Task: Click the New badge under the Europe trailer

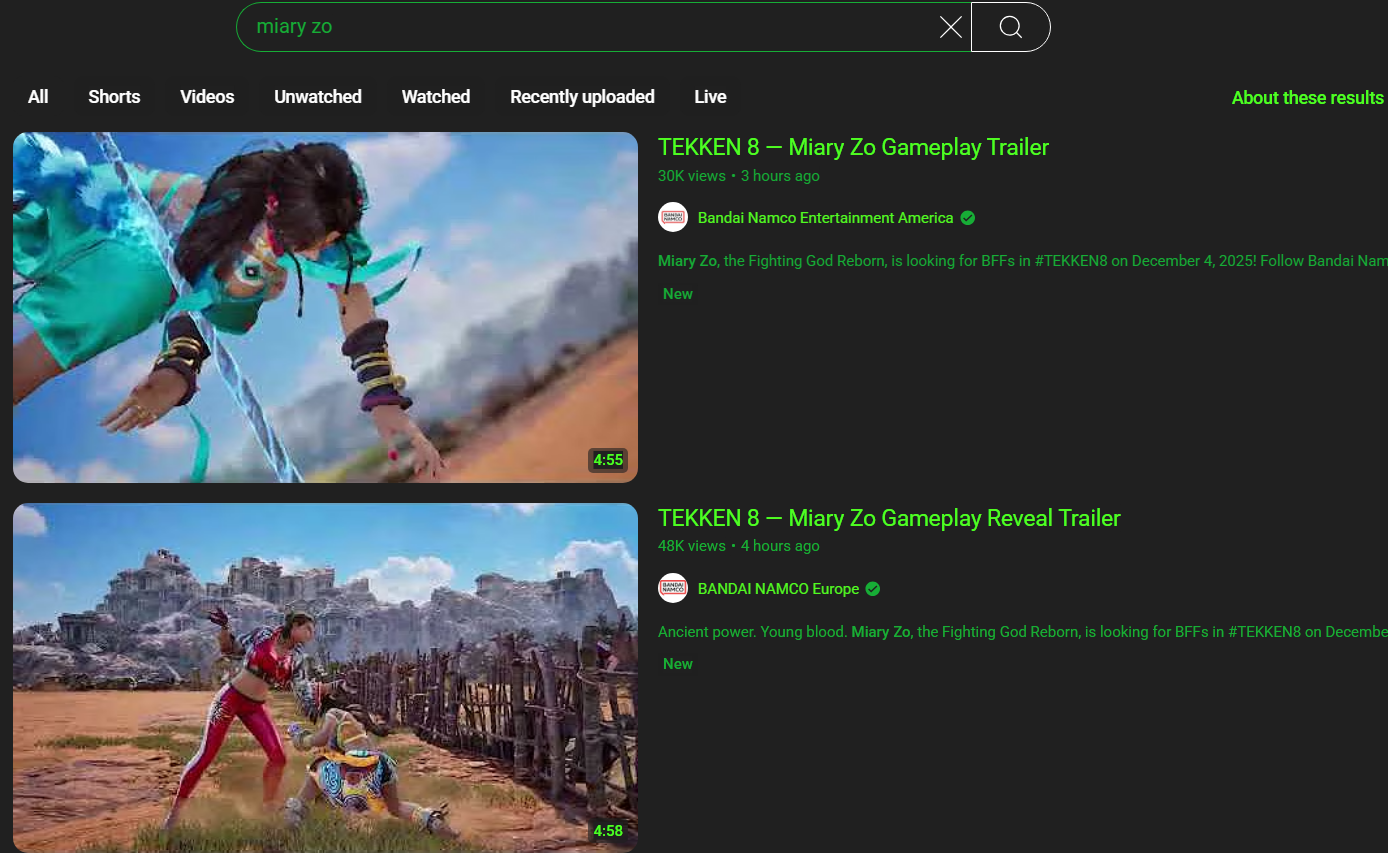Action: 678,664
